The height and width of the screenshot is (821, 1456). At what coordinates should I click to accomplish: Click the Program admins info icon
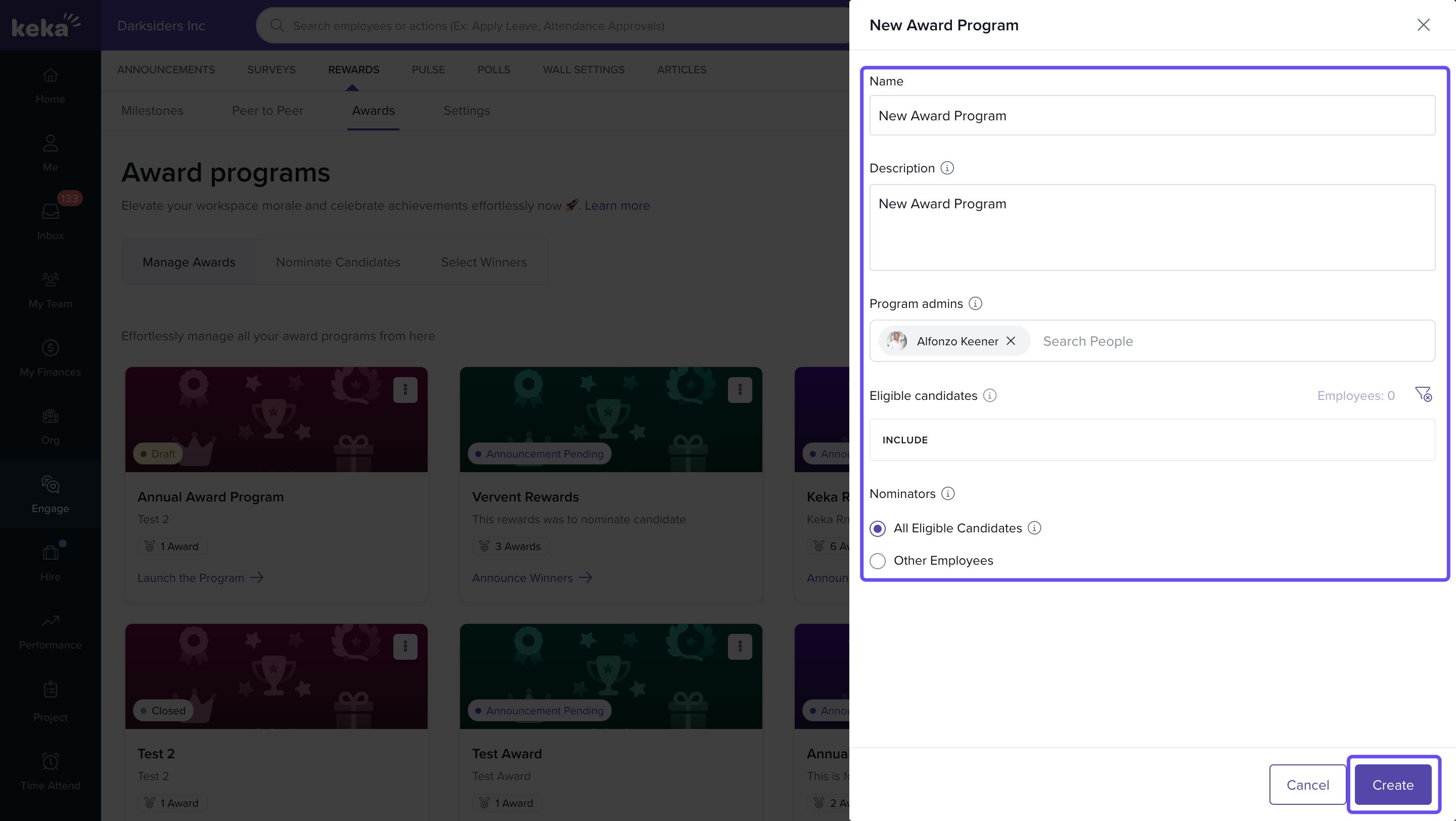pos(975,303)
